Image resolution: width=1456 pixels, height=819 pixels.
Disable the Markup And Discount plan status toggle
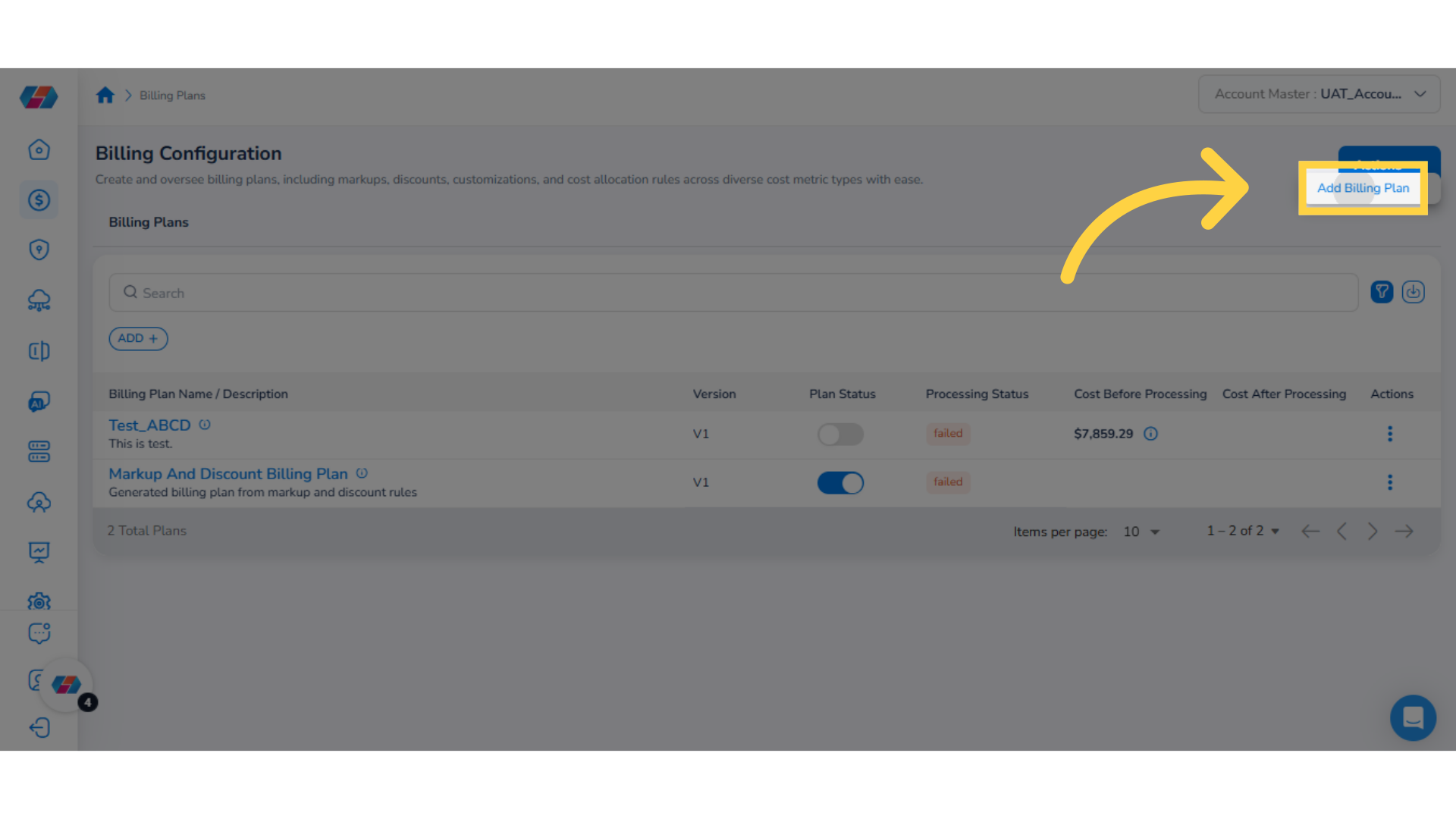(840, 483)
